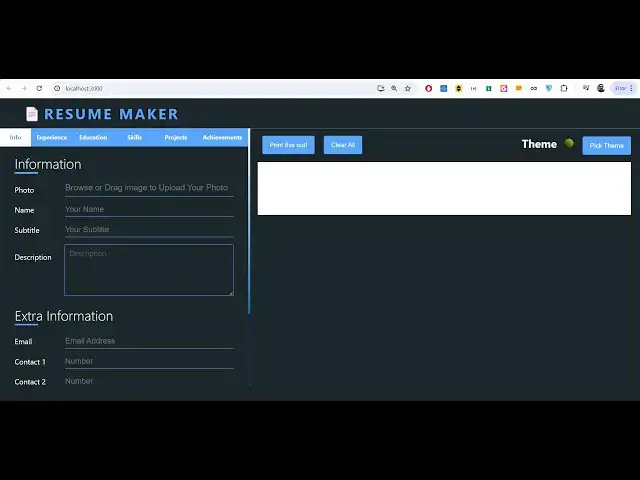
Task: Focus the Your Name input field
Action: click(149, 209)
